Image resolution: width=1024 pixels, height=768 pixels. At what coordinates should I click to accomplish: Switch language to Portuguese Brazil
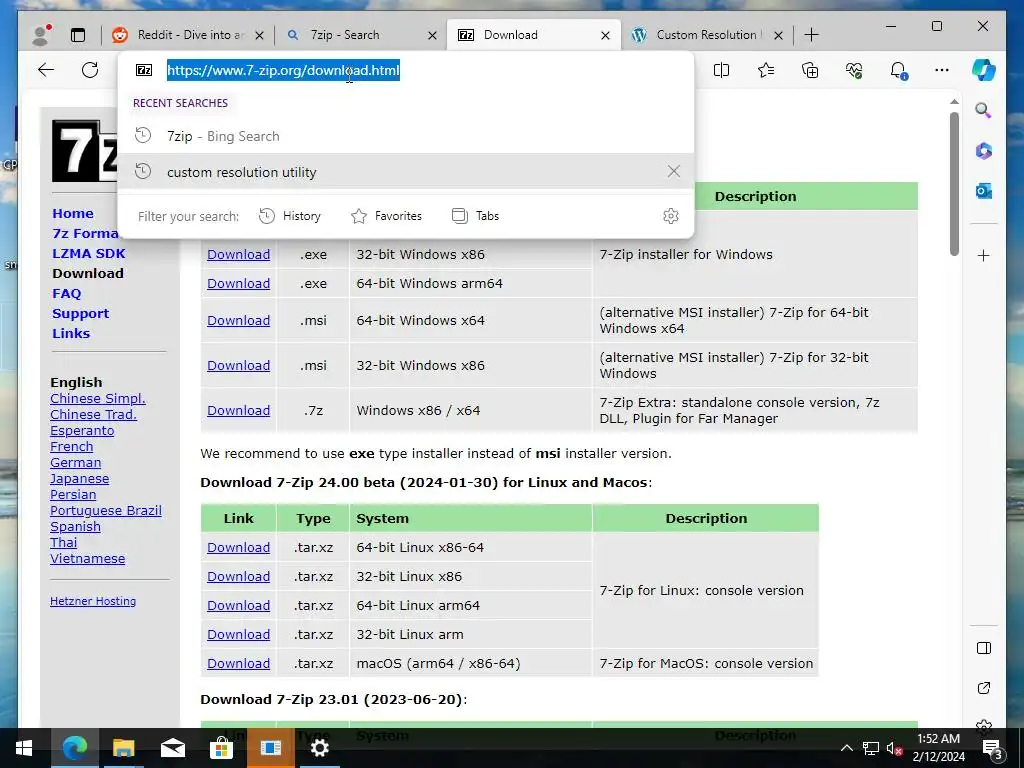[x=106, y=511]
